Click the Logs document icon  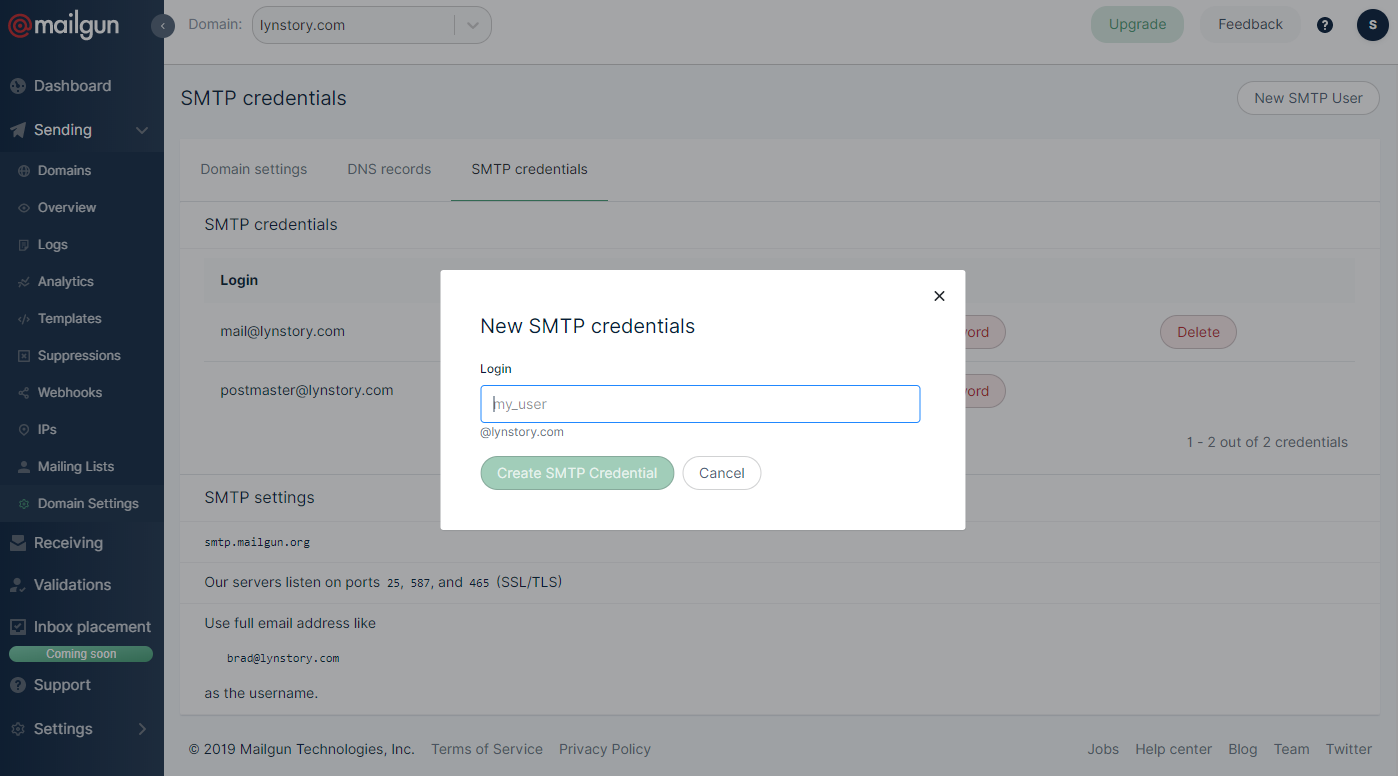pyautogui.click(x=24, y=245)
